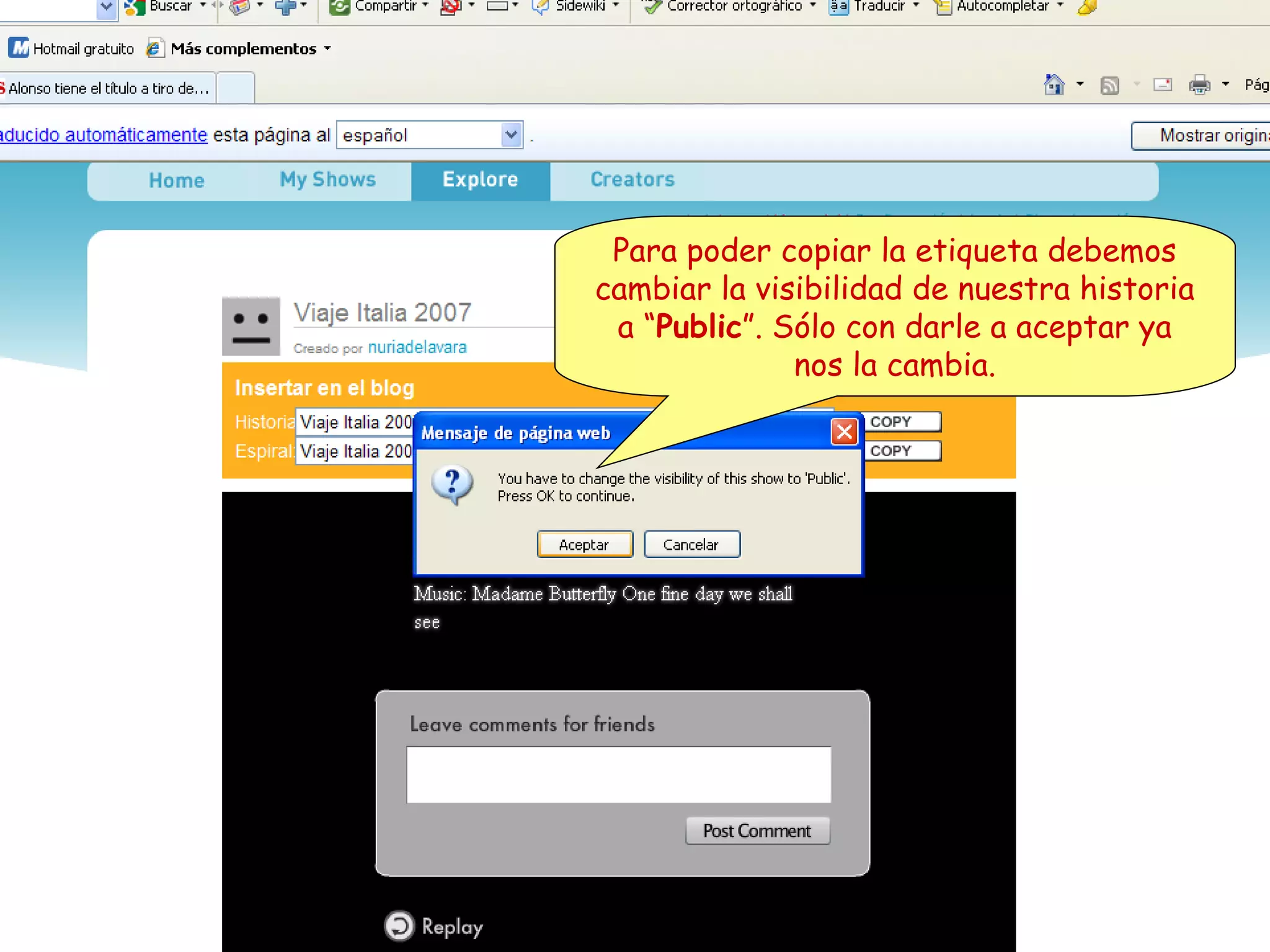Click the author avatar face thumbnail
The height and width of the screenshot is (952, 1270).
click(x=251, y=326)
